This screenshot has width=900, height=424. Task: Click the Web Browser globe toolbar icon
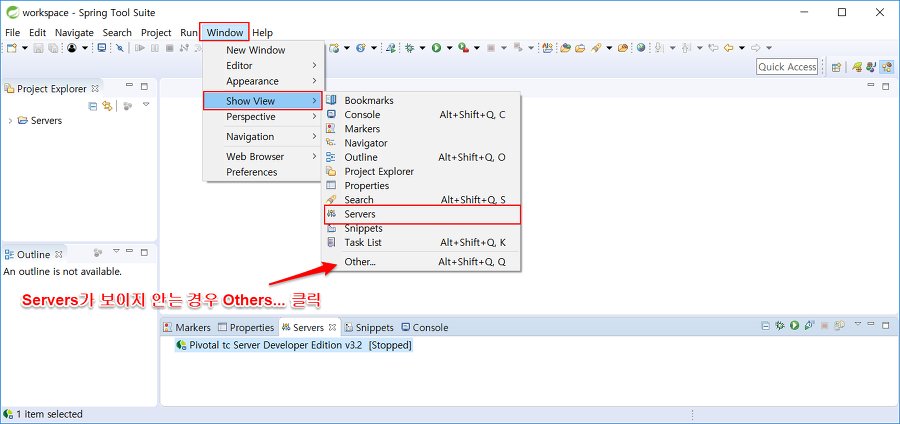(641, 48)
